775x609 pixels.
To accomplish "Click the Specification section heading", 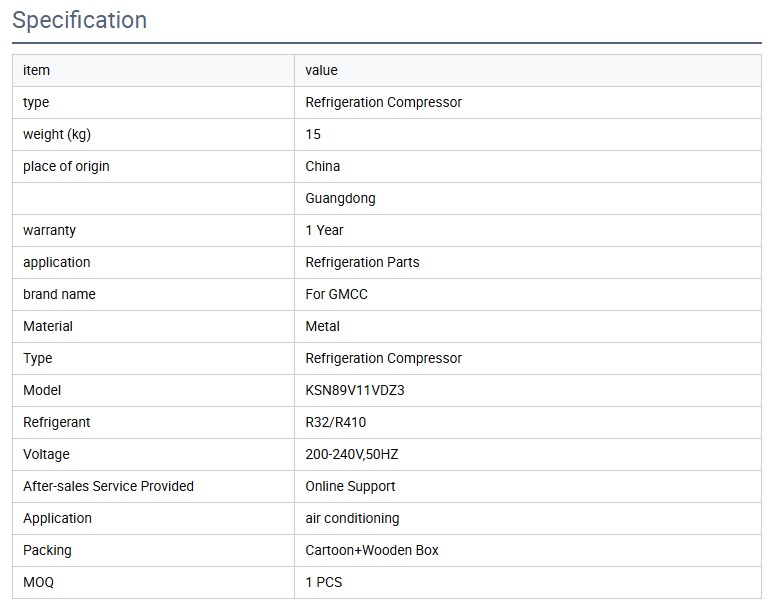I will tap(80, 20).
